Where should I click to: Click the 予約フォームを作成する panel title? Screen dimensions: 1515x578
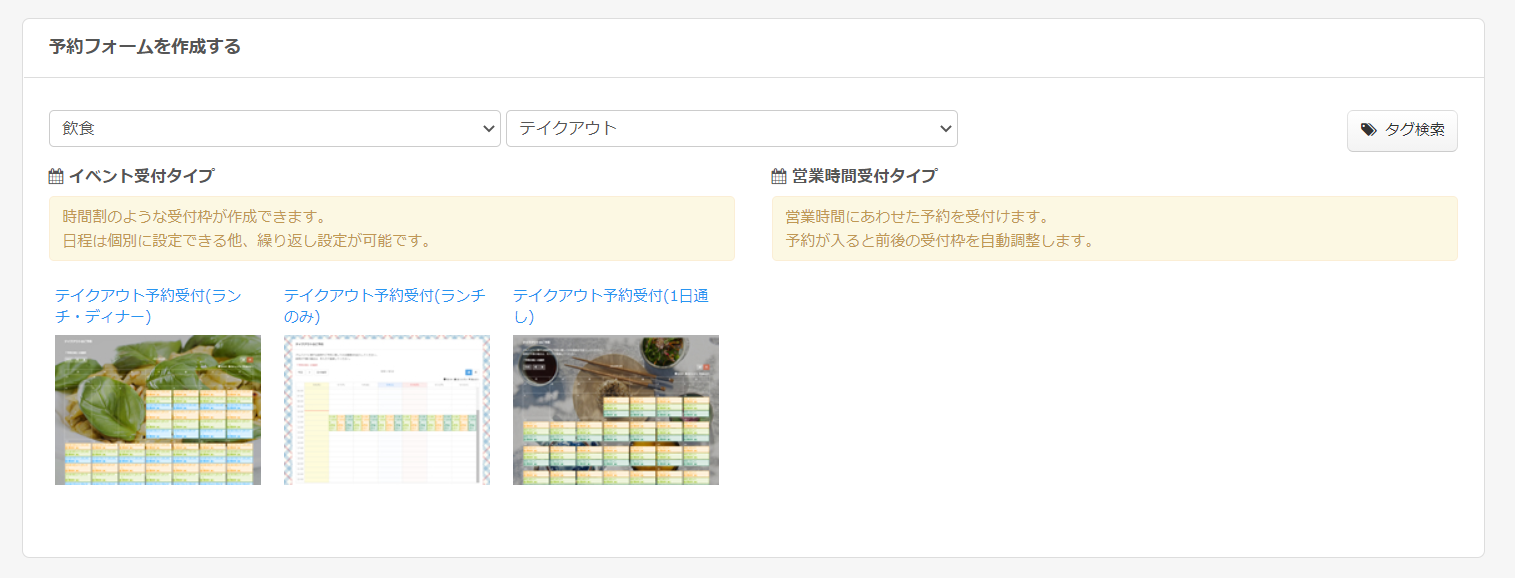[x=145, y=47]
